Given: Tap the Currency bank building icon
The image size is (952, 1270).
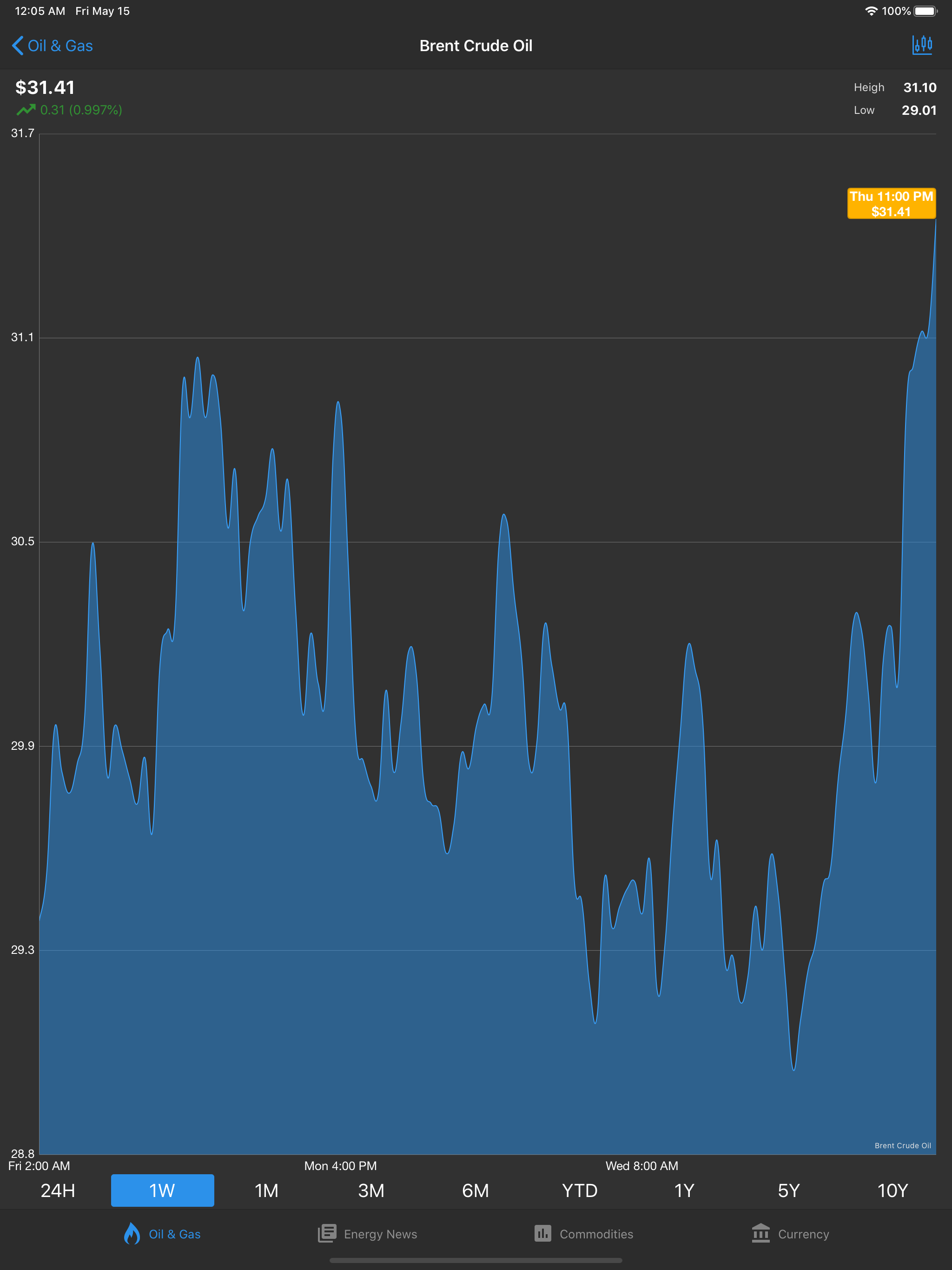Looking at the screenshot, I should 761,1233.
